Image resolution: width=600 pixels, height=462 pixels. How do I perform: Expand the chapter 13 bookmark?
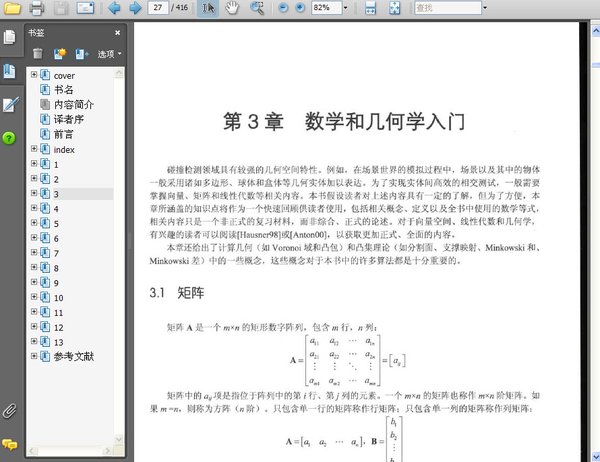click(x=34, y=341)
